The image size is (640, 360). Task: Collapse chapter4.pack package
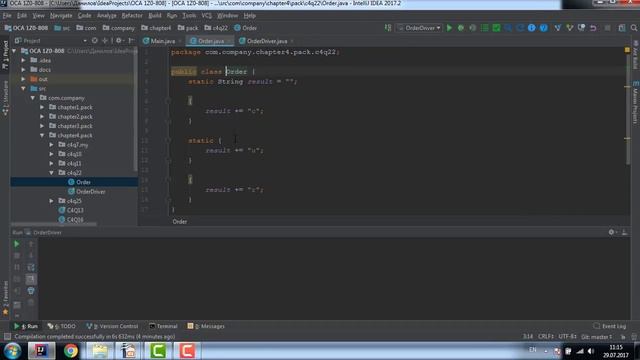[x=42, y=136]
